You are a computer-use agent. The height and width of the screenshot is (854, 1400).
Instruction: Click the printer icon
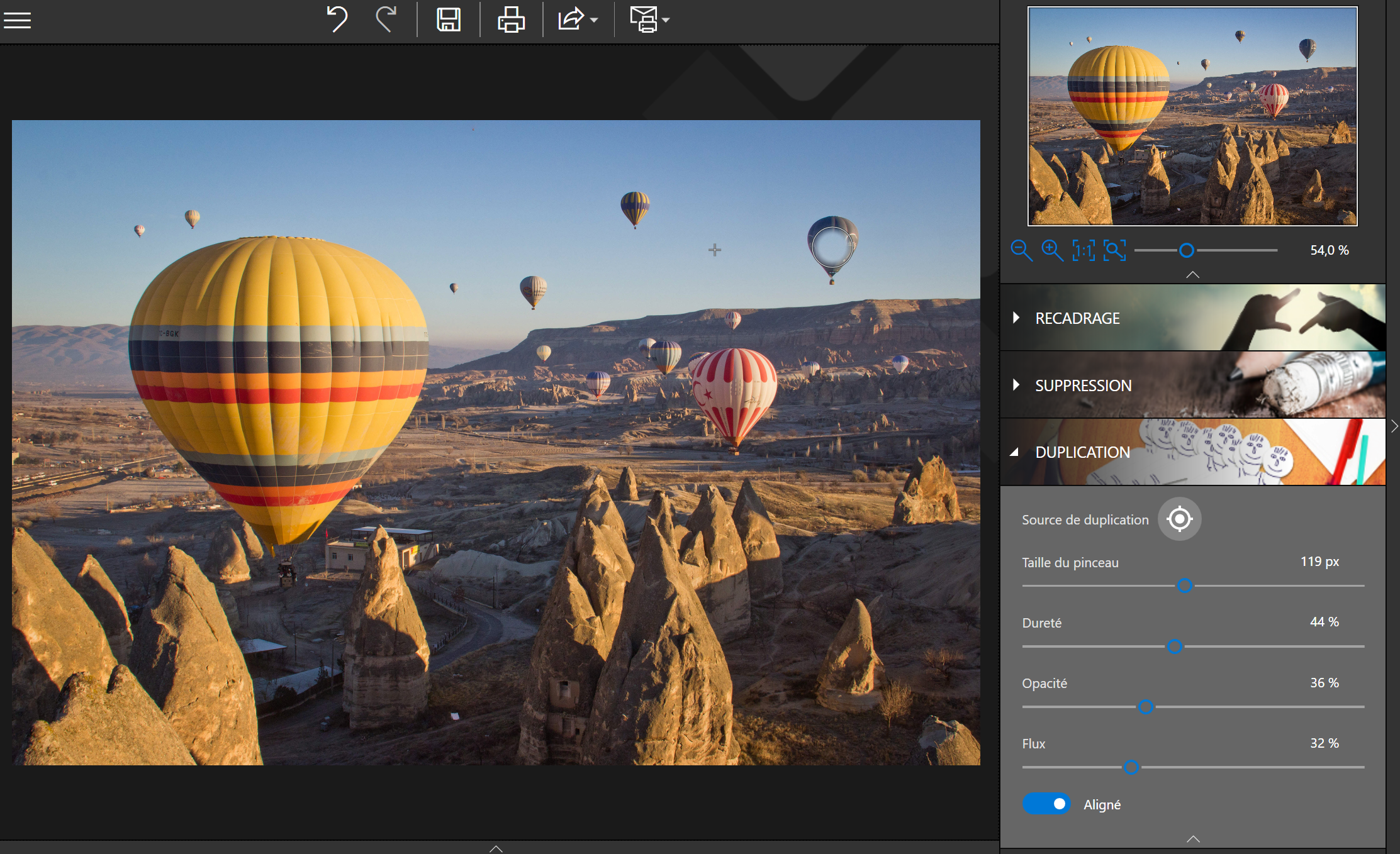pos(511,19)
